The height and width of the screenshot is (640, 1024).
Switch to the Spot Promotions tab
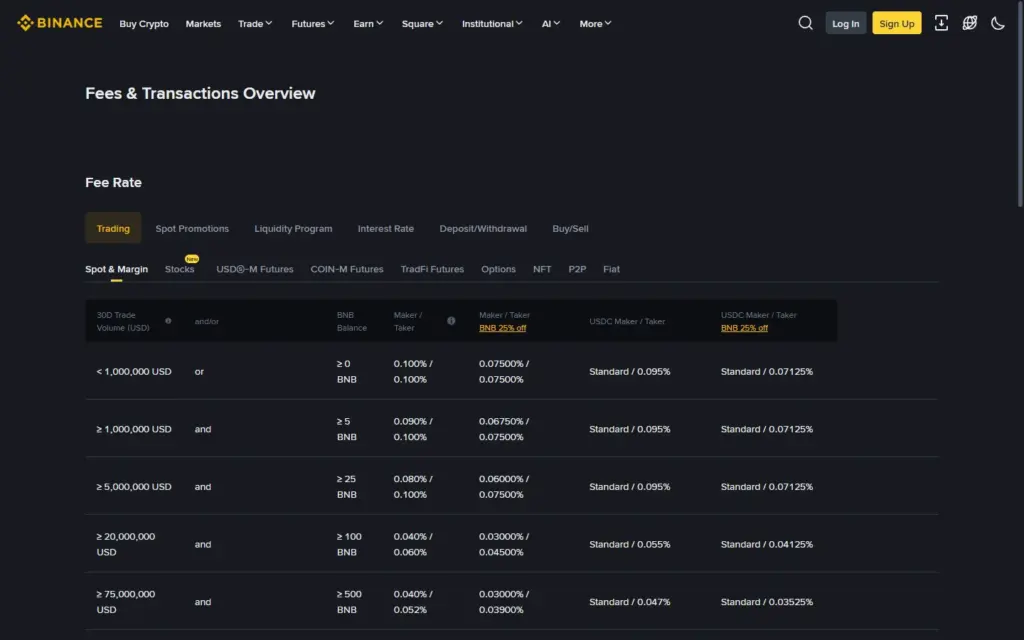[x=192, y=229]
